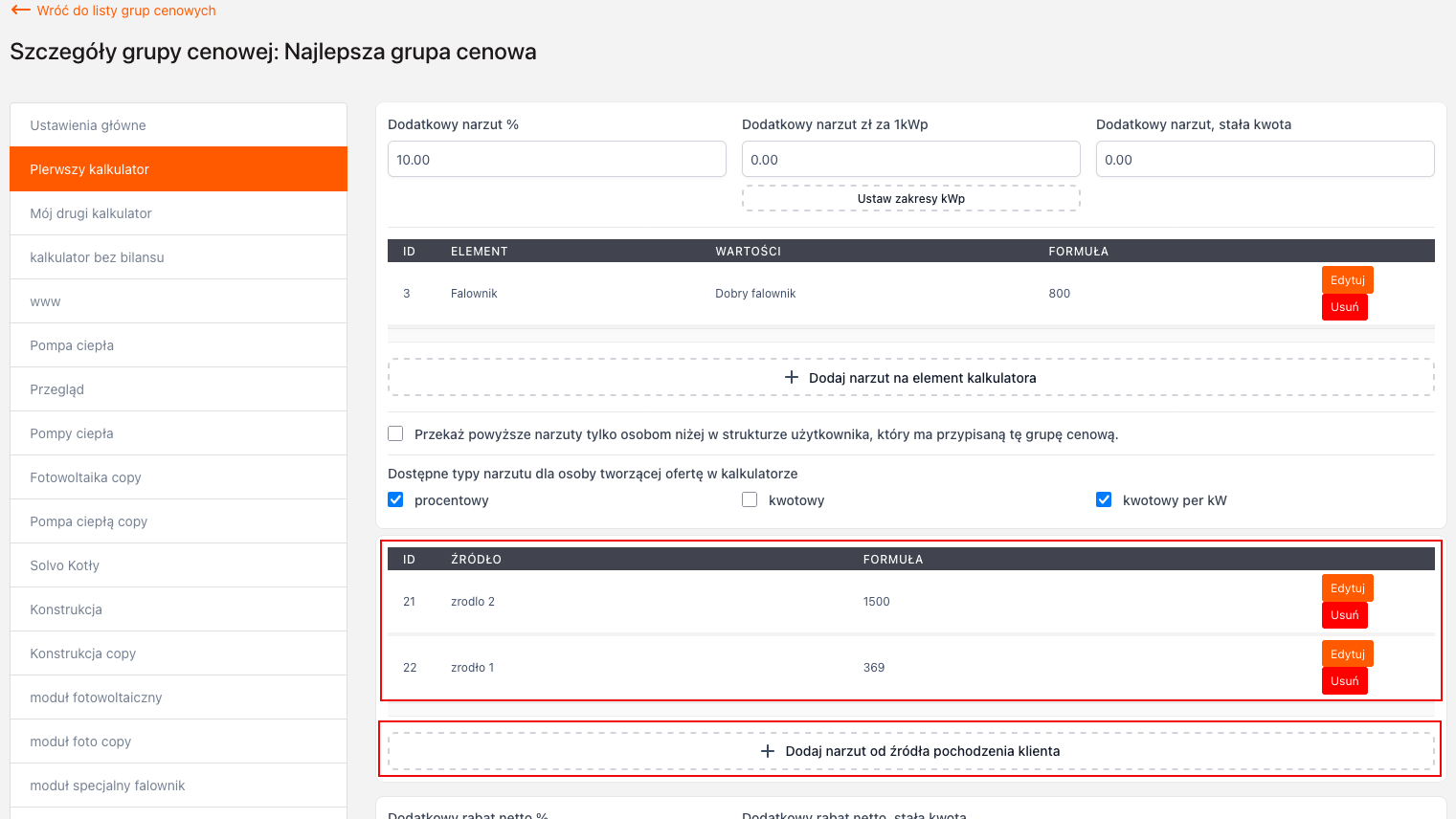Open 'kalkulator bez bilansu' sidebar item
1456x819 pixels.
[x=178, y=257]
